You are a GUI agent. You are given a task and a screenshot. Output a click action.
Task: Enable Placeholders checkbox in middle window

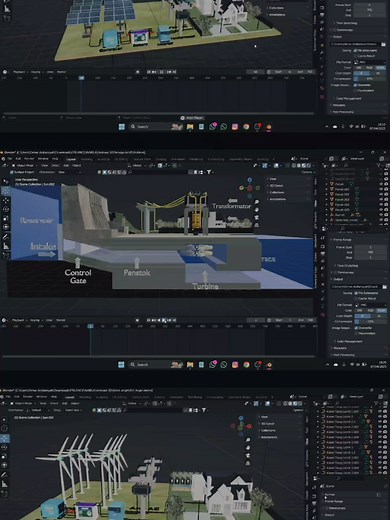(x=355, y=333)
